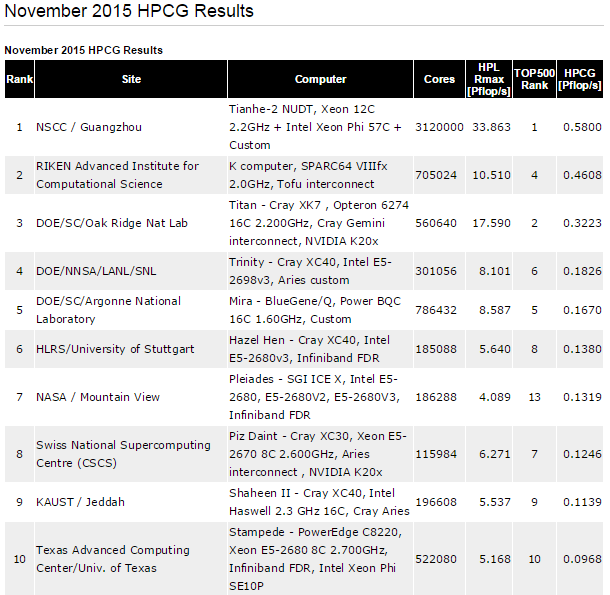Click the Cores column header
This screenshot has height=595, width=610.
(439, 79)
